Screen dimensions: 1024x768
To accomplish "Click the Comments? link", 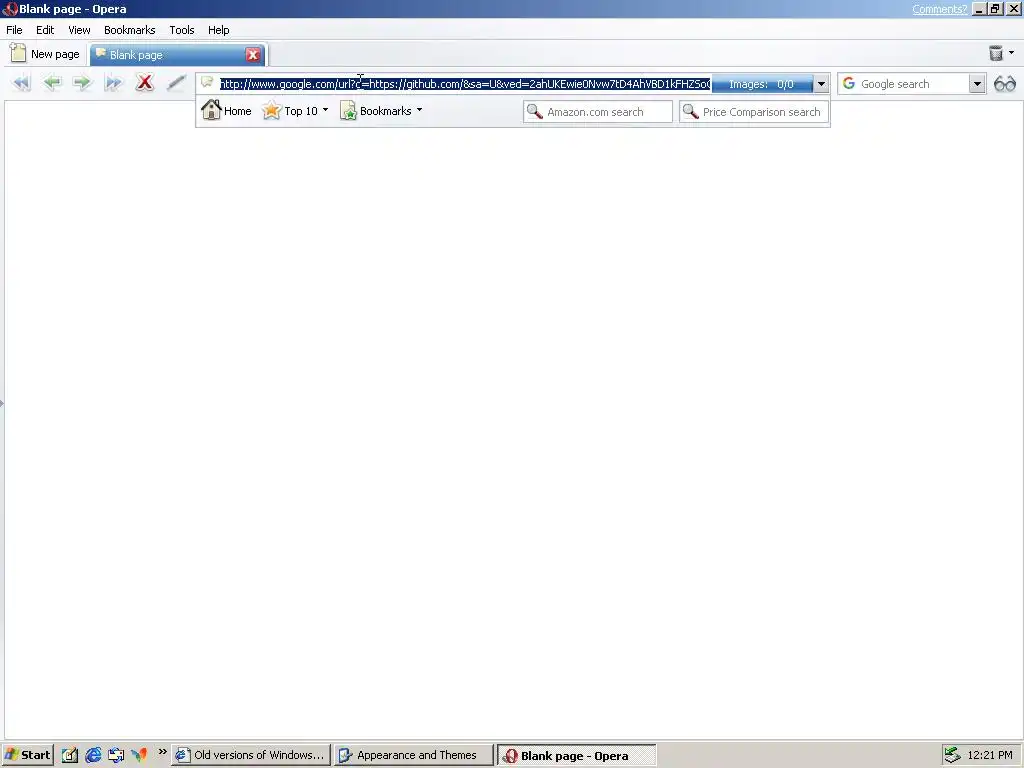I will (940, 9).
